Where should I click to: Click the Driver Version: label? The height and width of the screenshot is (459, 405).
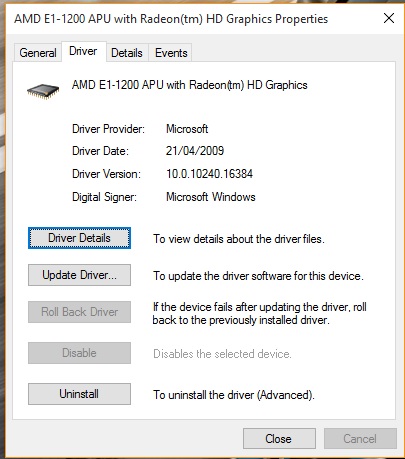[106, 174]
